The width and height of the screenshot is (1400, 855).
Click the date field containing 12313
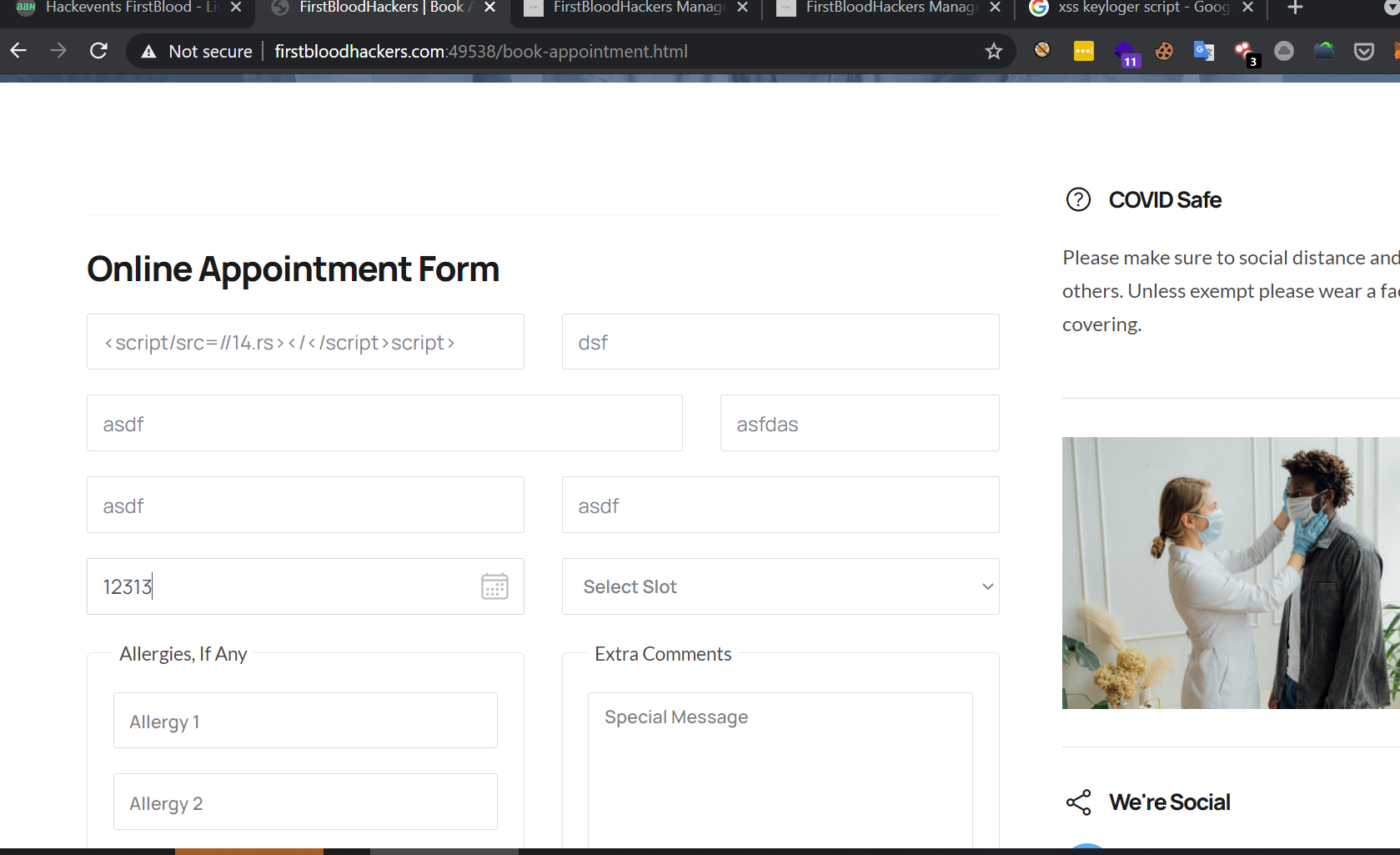point(305,586)
